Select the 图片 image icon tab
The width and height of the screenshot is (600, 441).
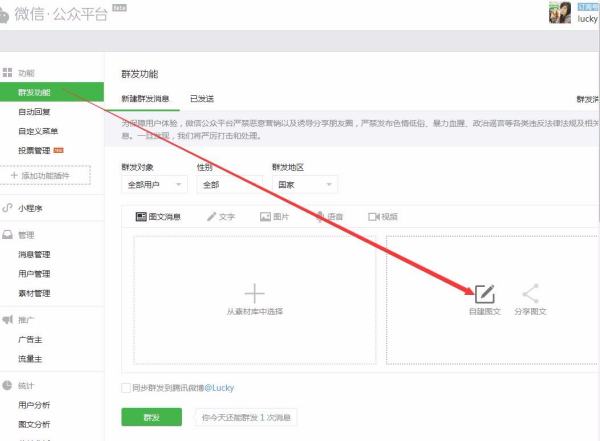265,217
